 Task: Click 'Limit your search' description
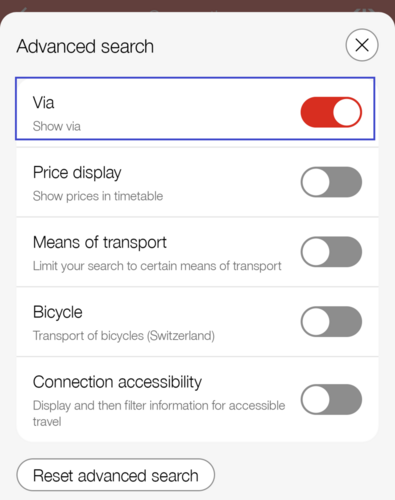tap(157, 266)
